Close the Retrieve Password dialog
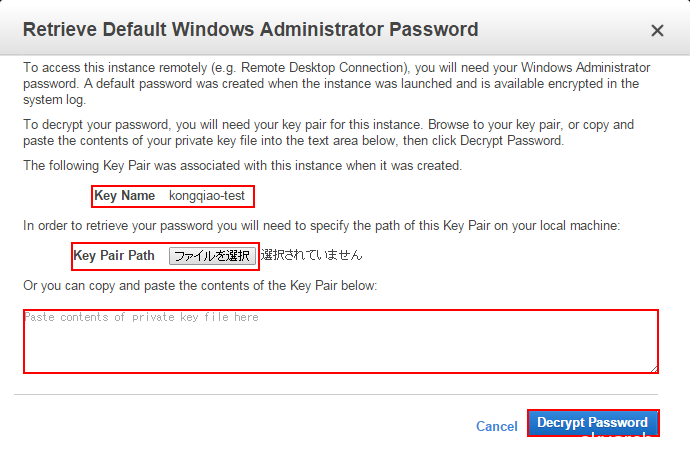 [x=657, y=31]
